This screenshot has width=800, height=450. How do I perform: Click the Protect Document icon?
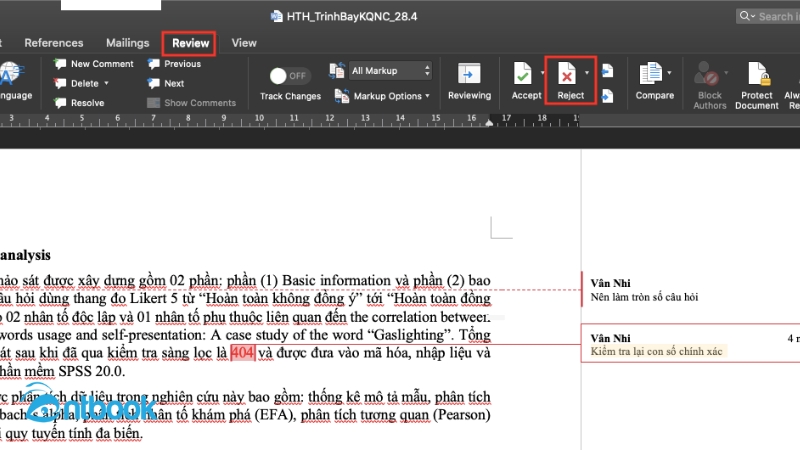(x=756, y=75)
